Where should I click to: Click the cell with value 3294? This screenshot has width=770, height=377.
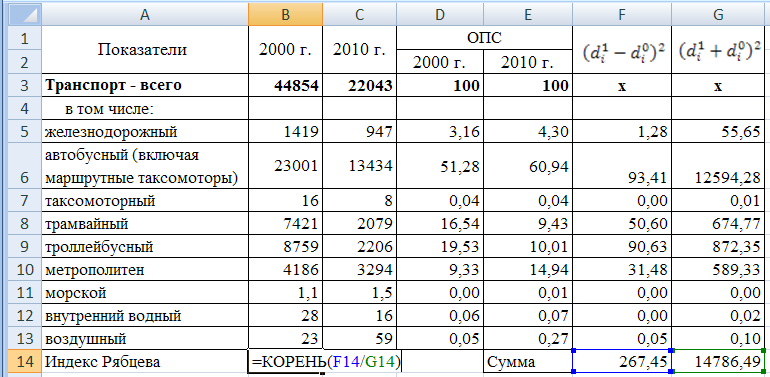coord(359,270)
